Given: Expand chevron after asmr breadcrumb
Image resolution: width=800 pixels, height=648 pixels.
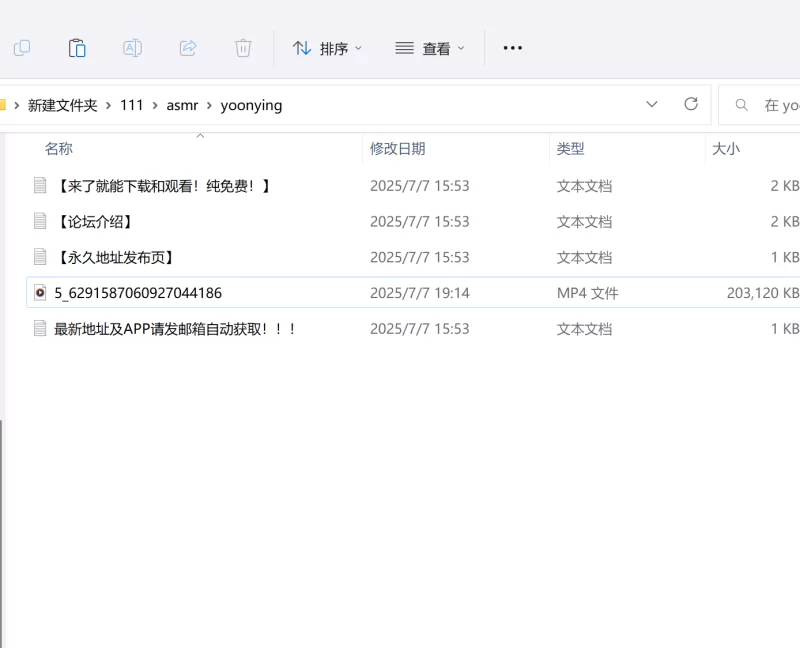Looking at the screenshot, I should [x=209, y=105].
